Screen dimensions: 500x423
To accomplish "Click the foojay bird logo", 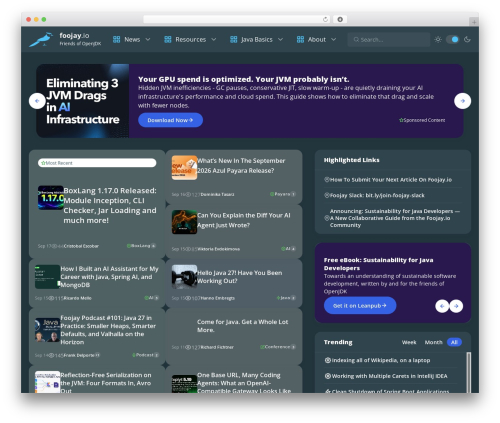I will point(41,39).
